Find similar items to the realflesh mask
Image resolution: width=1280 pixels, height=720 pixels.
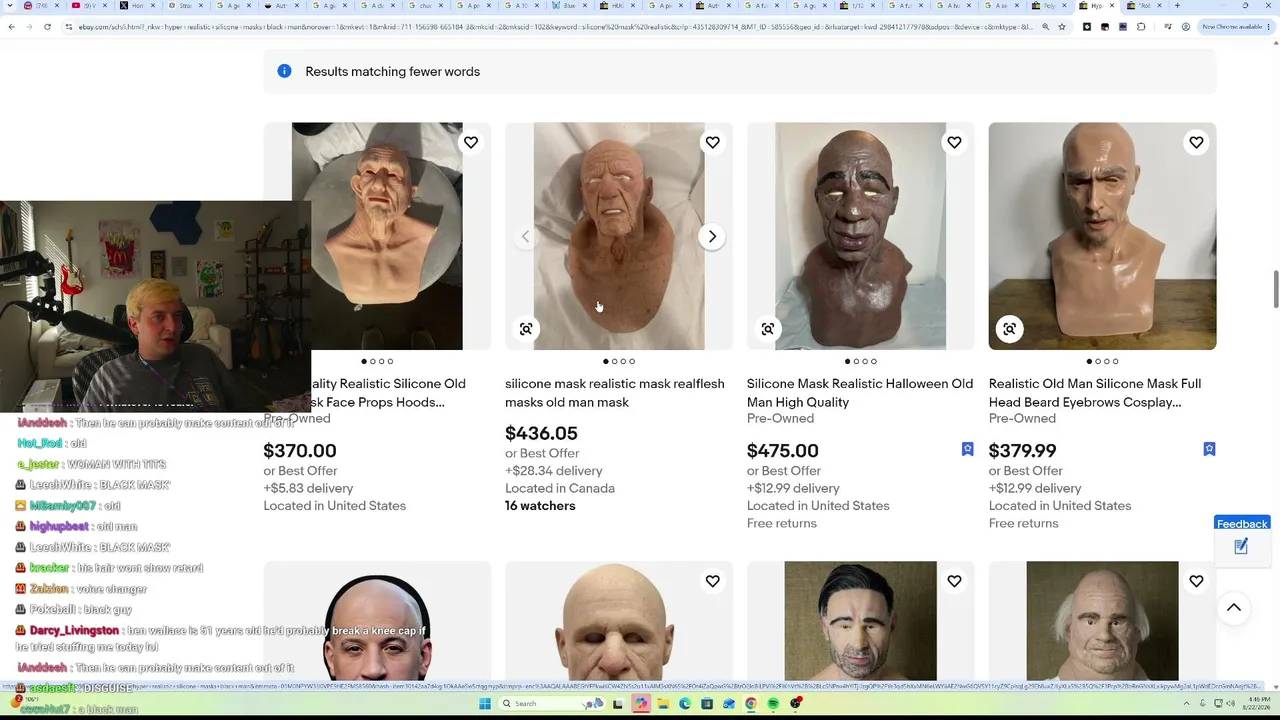526,329
